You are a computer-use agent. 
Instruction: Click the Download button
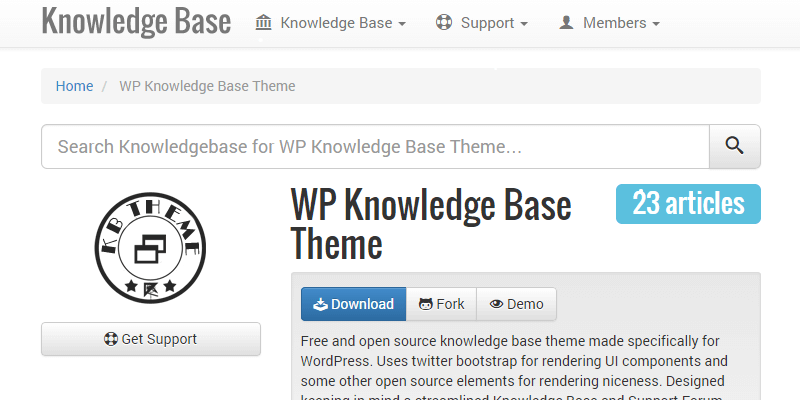[x=354, y=304]
